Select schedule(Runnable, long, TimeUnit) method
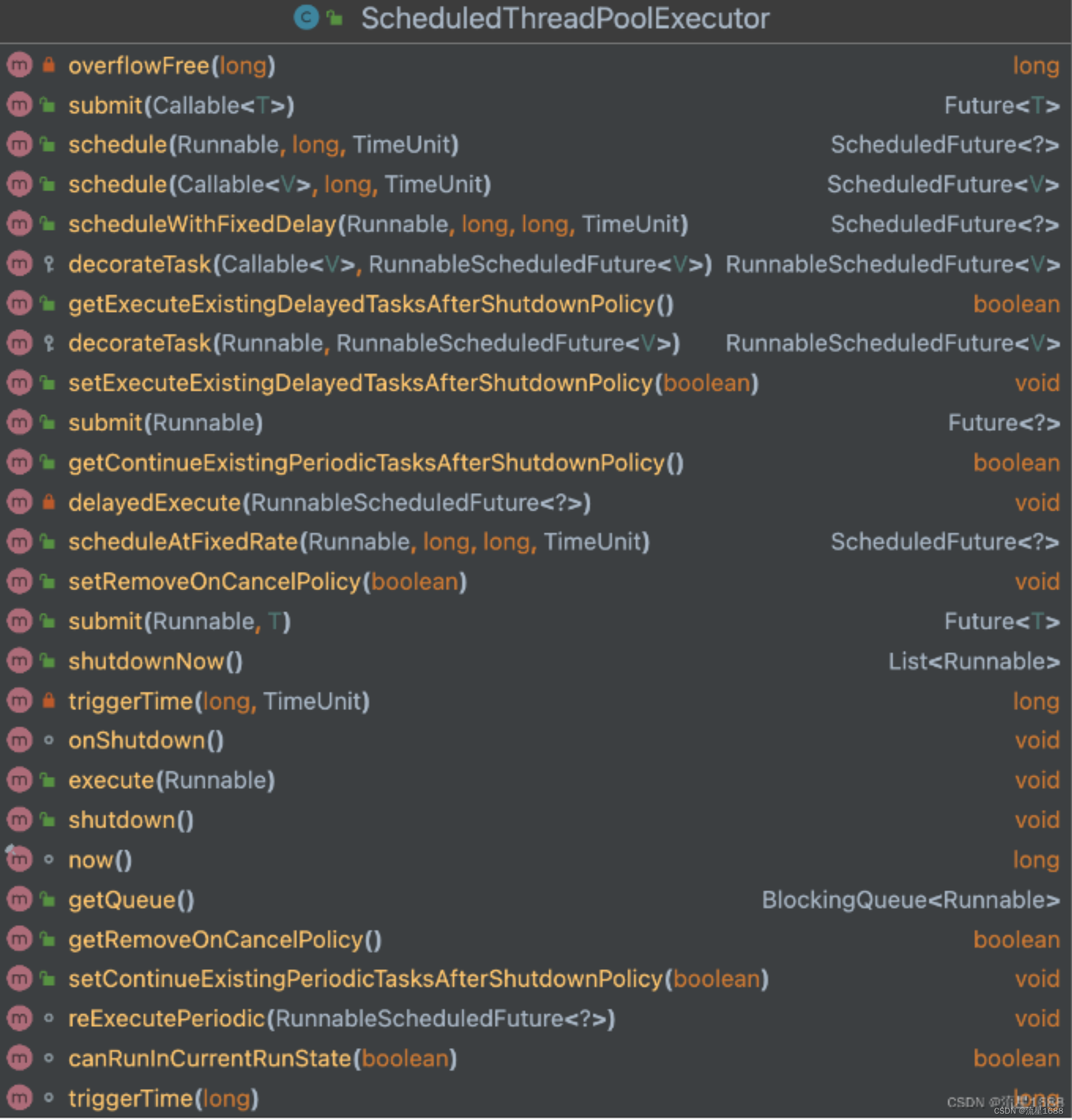This screenshot has height=1120, width=1072. (263, 145)
